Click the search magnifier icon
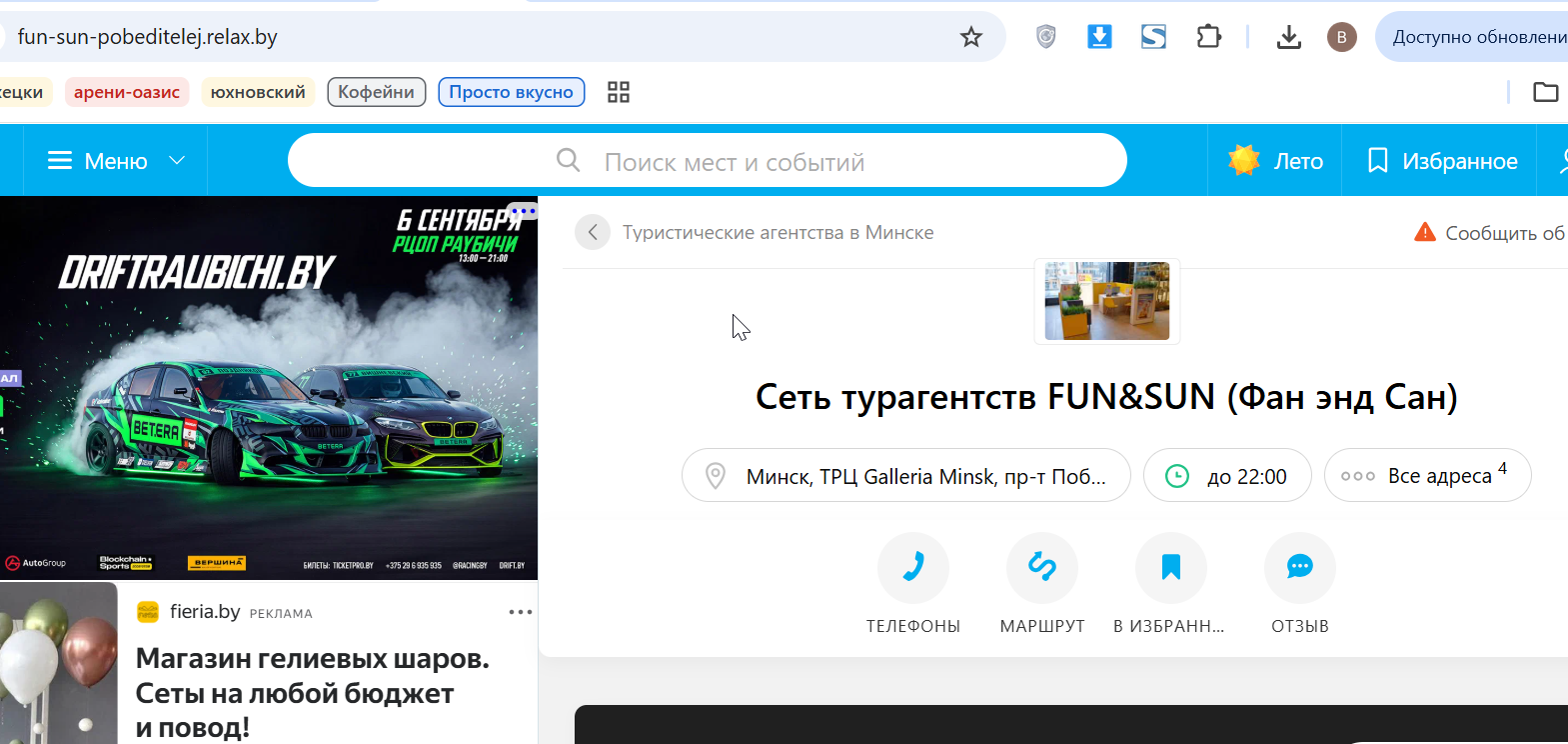1568x744 pixels. click(x=568, y=160)
